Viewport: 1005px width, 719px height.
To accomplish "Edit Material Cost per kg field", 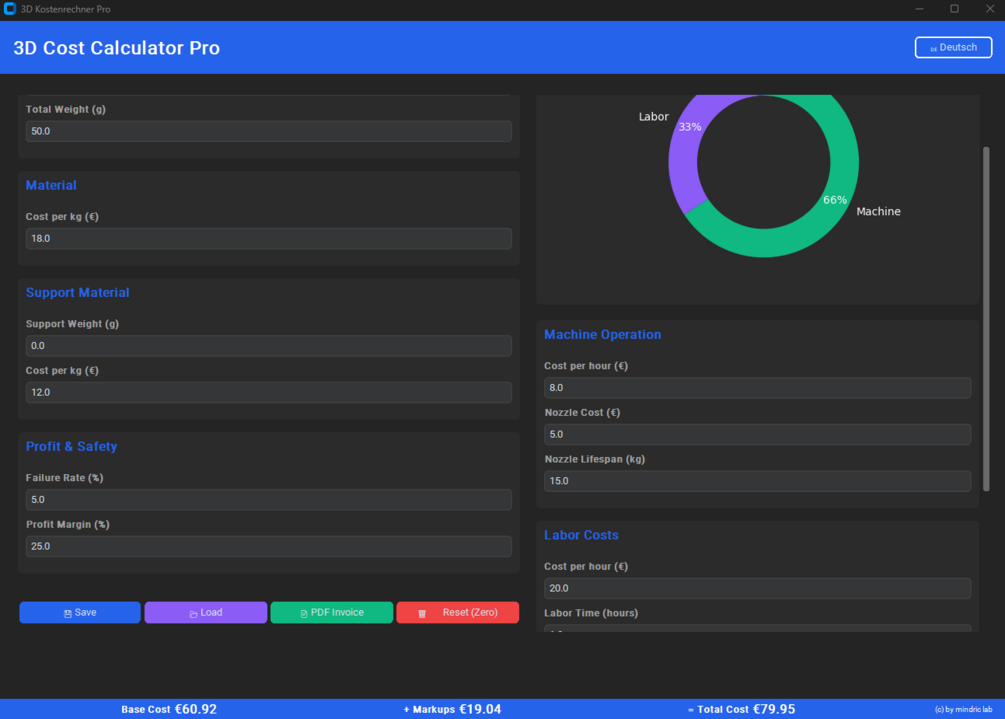I will [x=269, y=238].
